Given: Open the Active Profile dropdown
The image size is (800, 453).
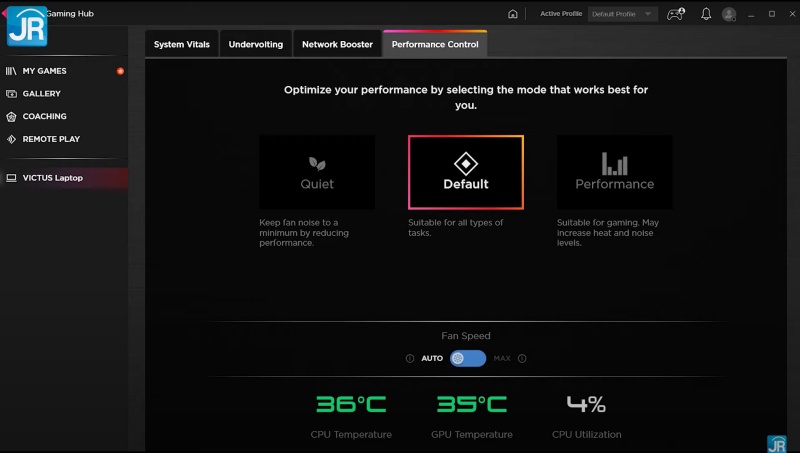Looking at the screenshot, I should coord(622,14).
